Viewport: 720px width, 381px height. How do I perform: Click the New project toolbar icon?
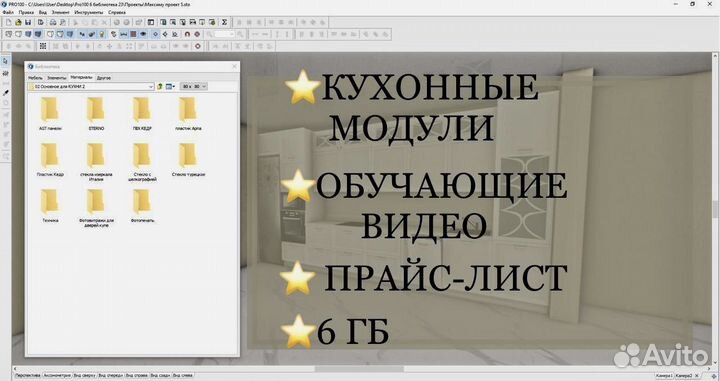9,22
